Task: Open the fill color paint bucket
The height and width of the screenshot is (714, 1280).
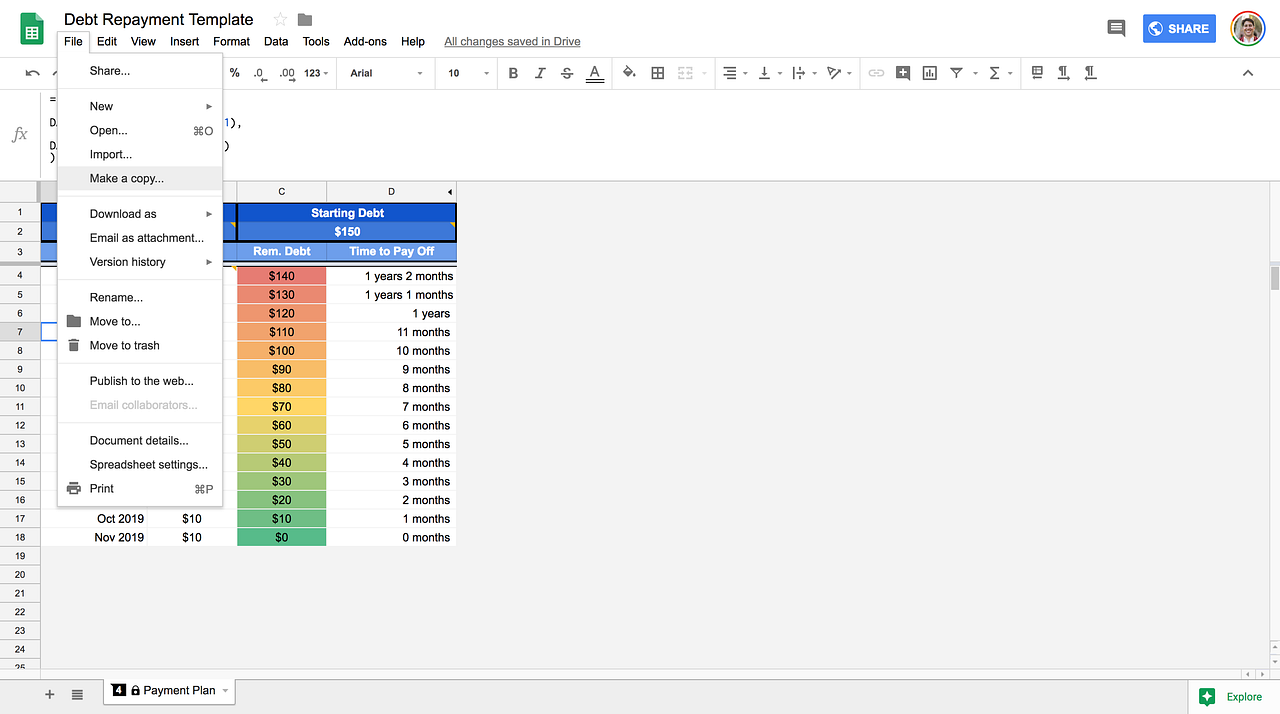Action: (629, 73)
